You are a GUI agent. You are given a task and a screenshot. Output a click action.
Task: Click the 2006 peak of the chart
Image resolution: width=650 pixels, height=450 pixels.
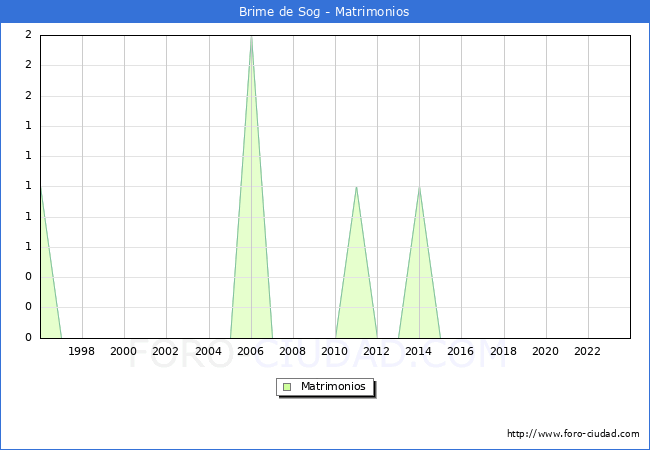point(251,38)
